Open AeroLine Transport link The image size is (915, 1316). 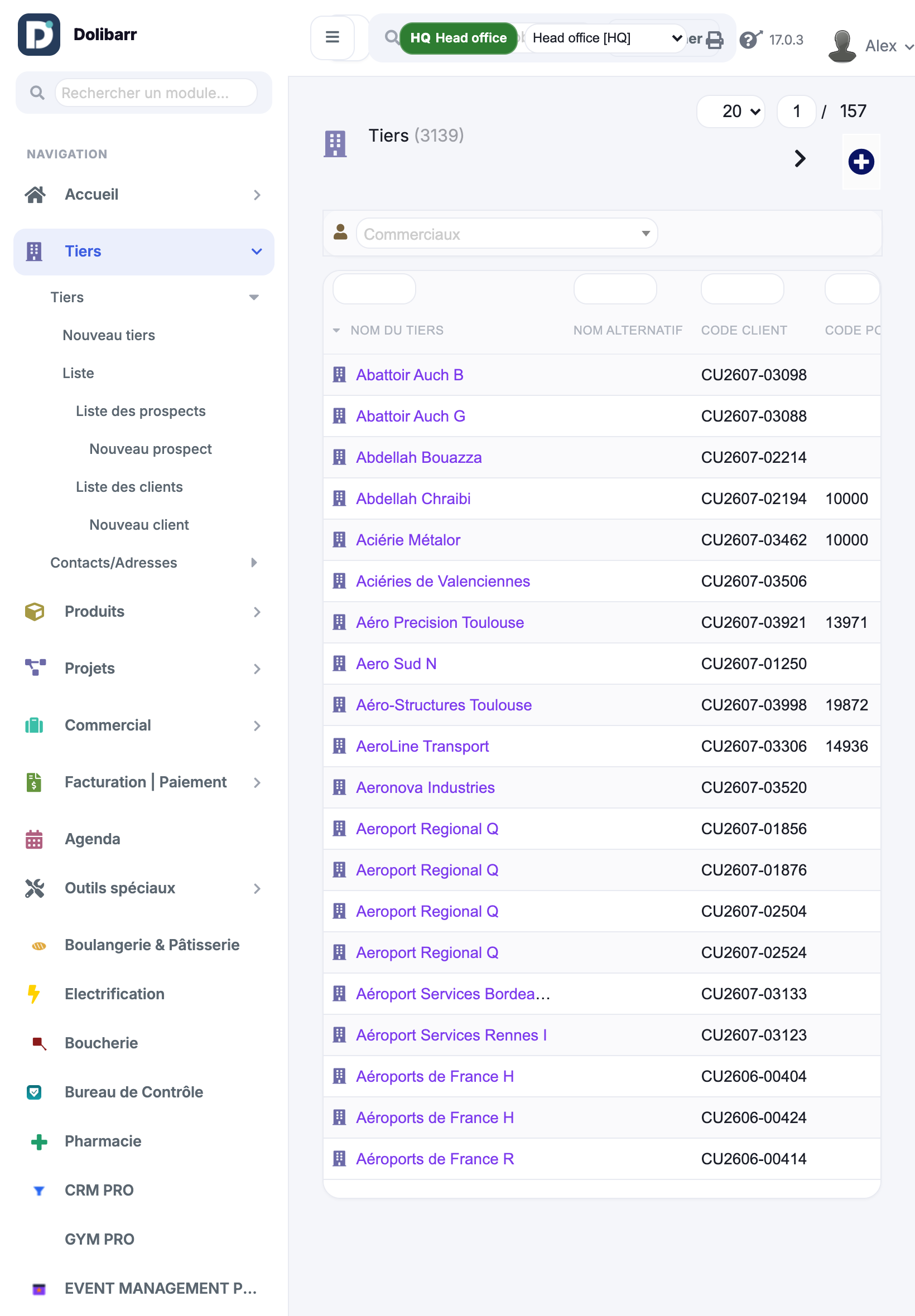[422, 746]
